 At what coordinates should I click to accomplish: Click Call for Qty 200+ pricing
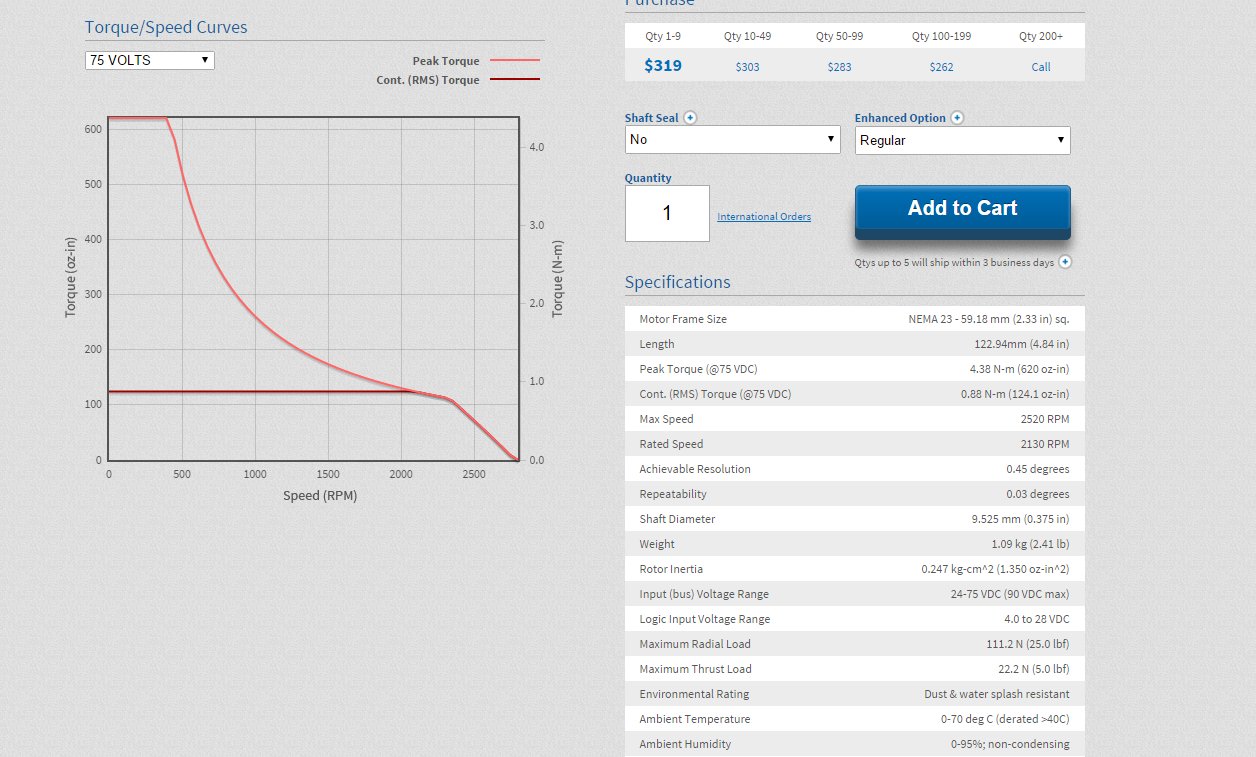[x=1041, y=67]
